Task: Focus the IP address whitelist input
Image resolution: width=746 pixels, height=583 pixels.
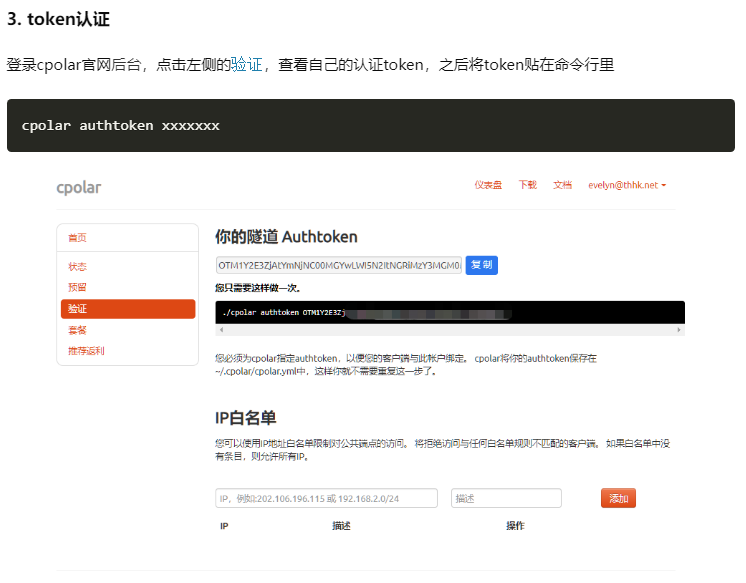Action: pos(326,498)
